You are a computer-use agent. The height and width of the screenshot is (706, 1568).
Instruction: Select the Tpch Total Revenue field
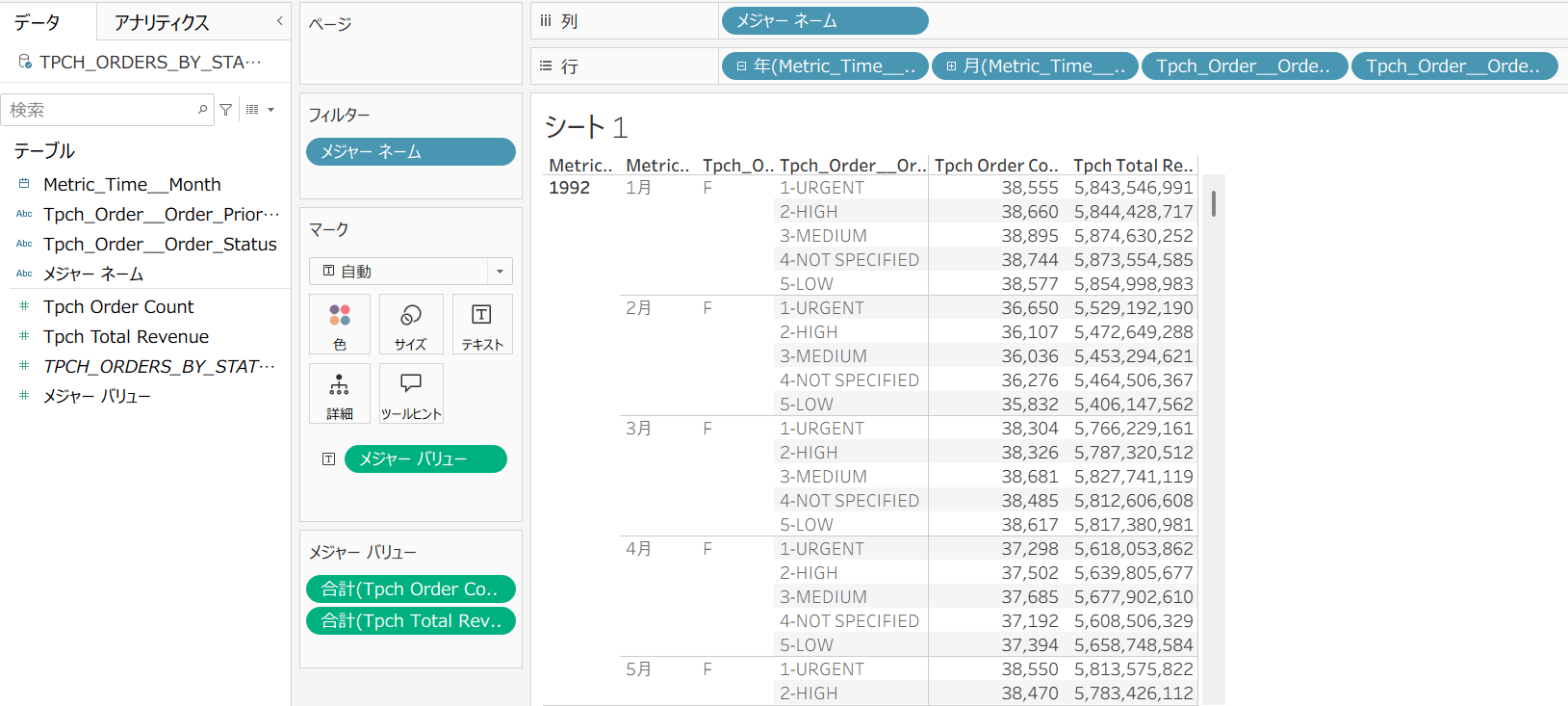coord(126,336)
